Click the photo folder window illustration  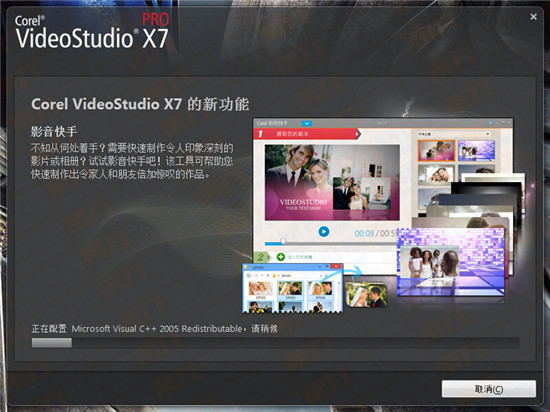pos(293,288)
